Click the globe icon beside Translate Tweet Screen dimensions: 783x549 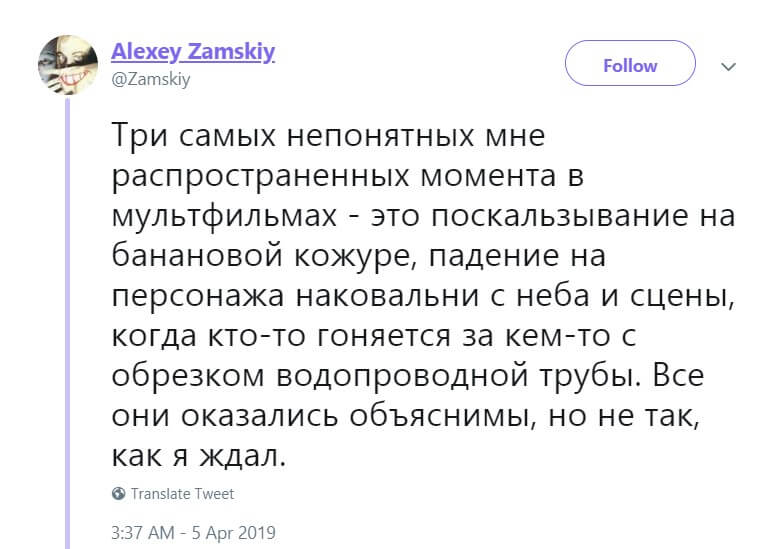[x=119, y=493]
